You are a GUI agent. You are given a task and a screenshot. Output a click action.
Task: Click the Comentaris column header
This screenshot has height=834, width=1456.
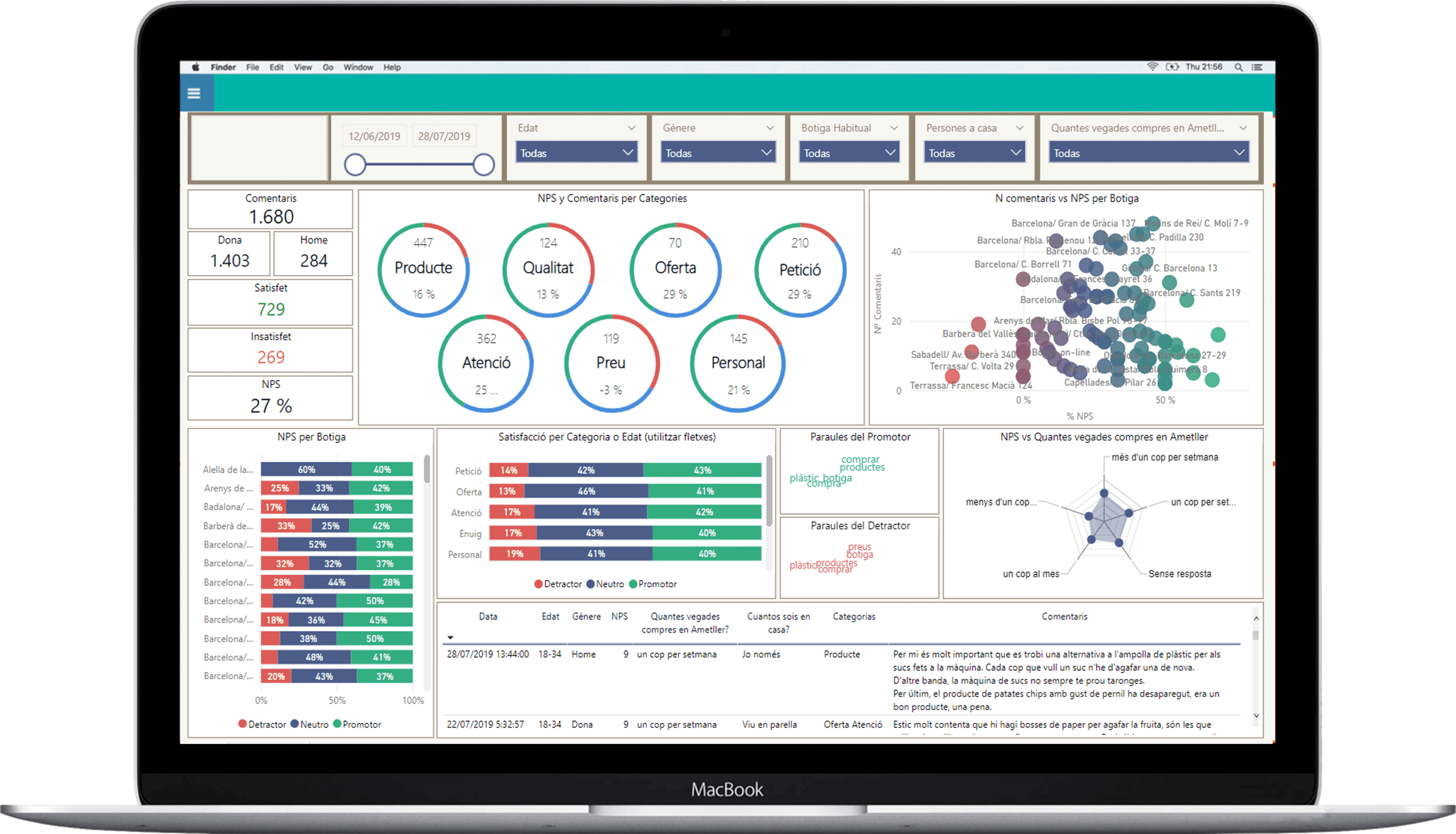tap(1064, 616)
